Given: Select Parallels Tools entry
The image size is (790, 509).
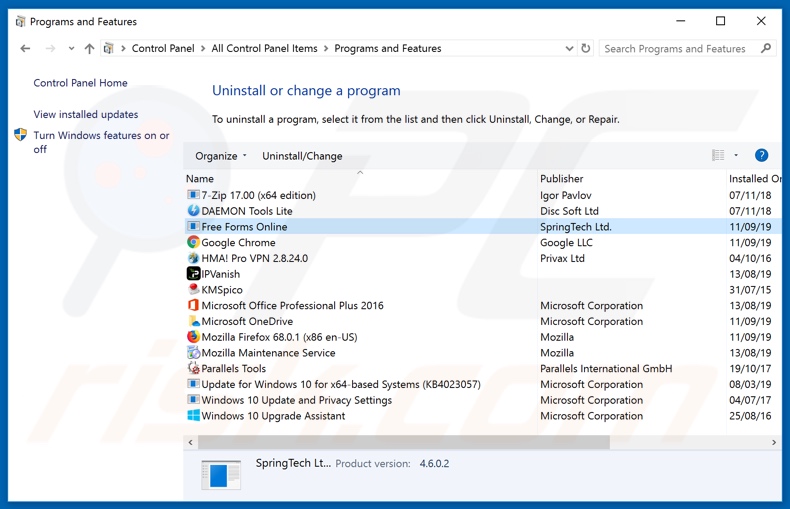Looking at the screenshot, I should click(x=233, y=368).
